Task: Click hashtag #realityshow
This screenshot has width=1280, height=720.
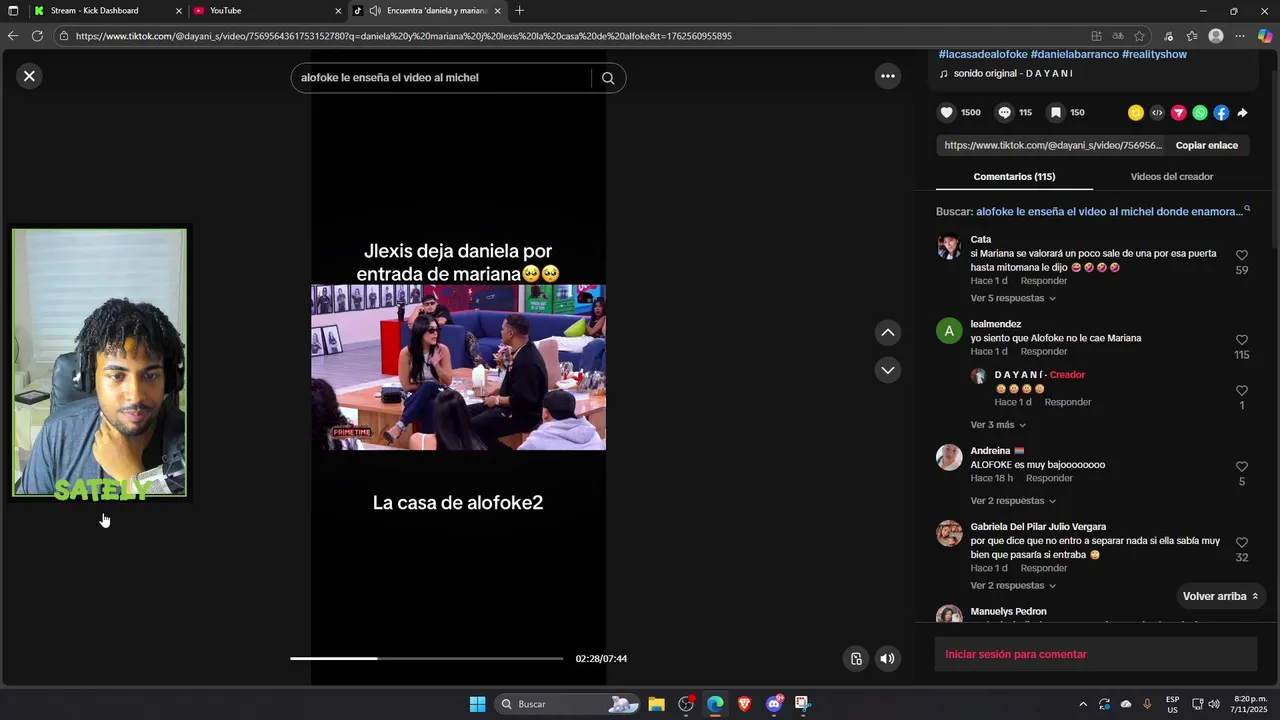Action: pos(1154,54)
